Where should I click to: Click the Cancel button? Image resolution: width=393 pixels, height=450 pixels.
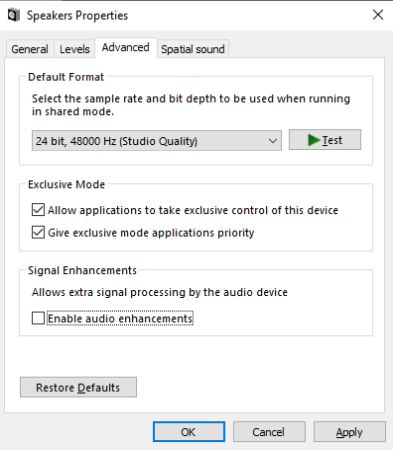point(269,432)
